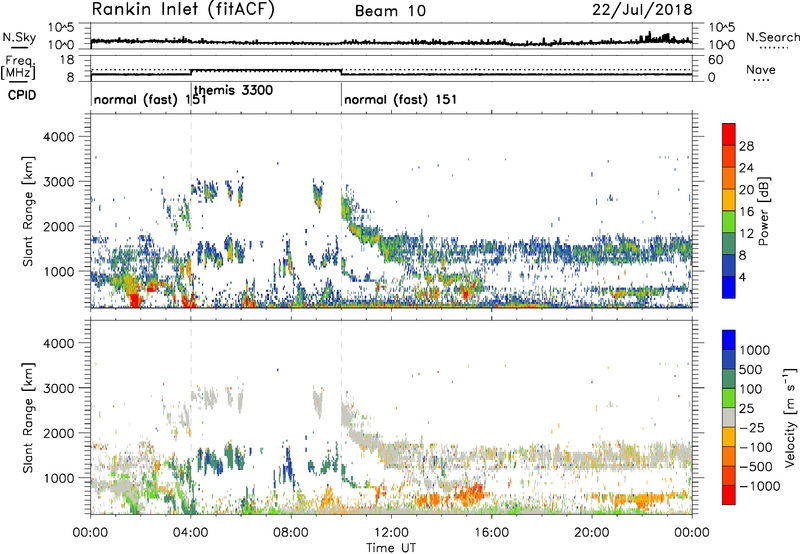Click the 'Time UT' axis title
This screenshot has height=554, width=800.
[x=391, y=548]
